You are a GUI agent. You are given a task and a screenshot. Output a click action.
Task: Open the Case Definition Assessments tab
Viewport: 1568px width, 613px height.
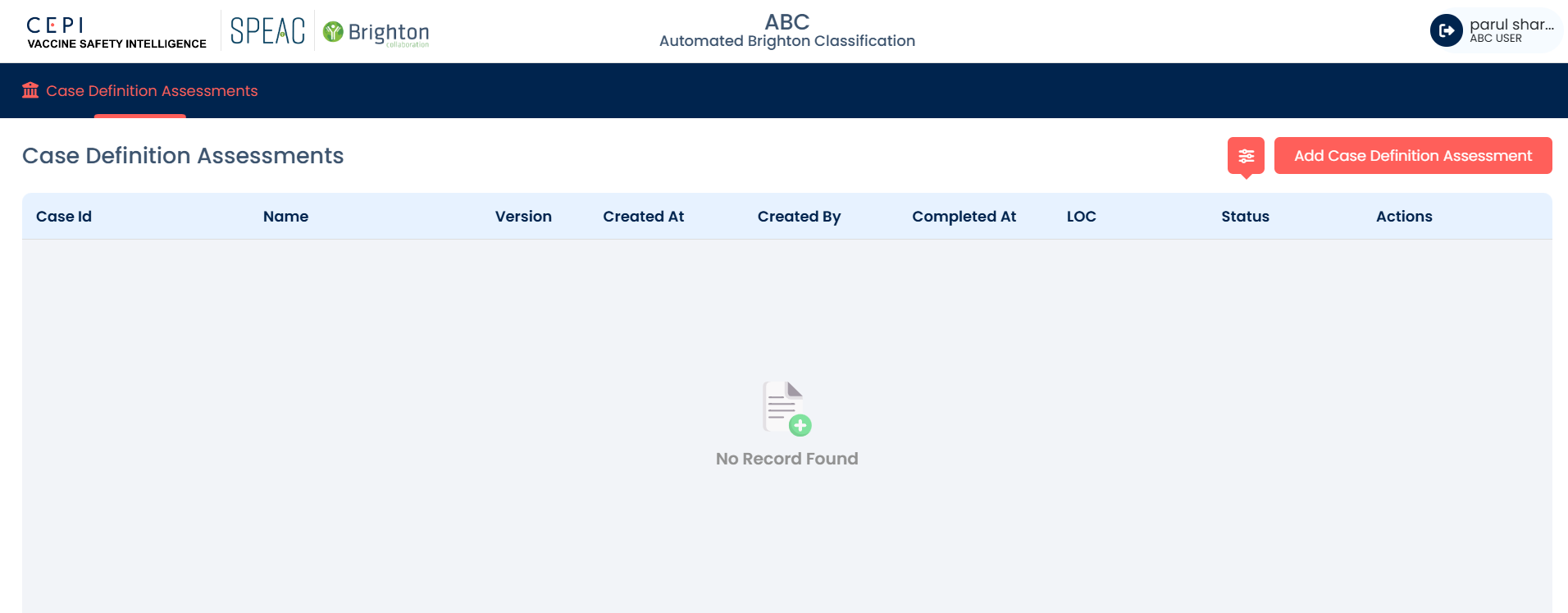click(x=152, y=91)
